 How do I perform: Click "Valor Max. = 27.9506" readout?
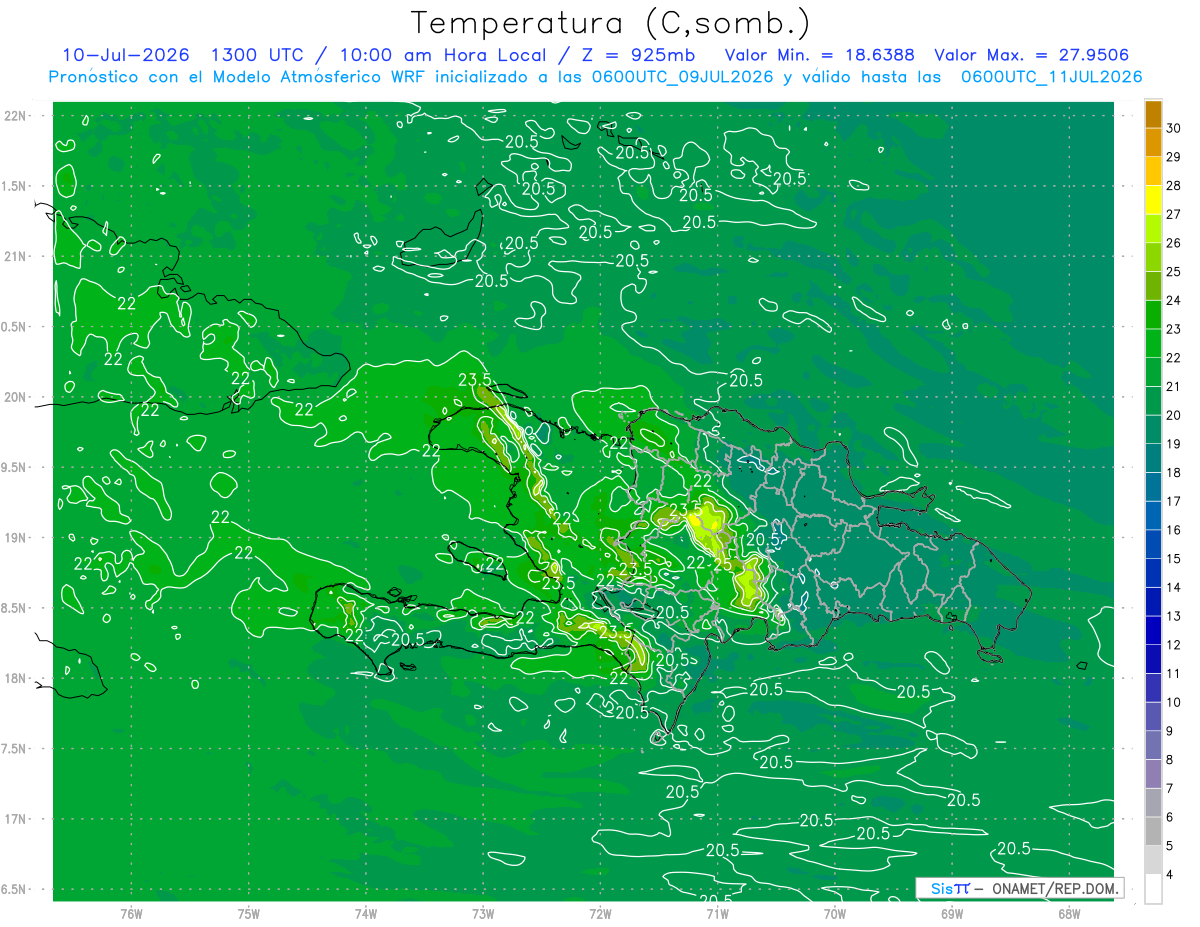click(x=1032, y=55)
